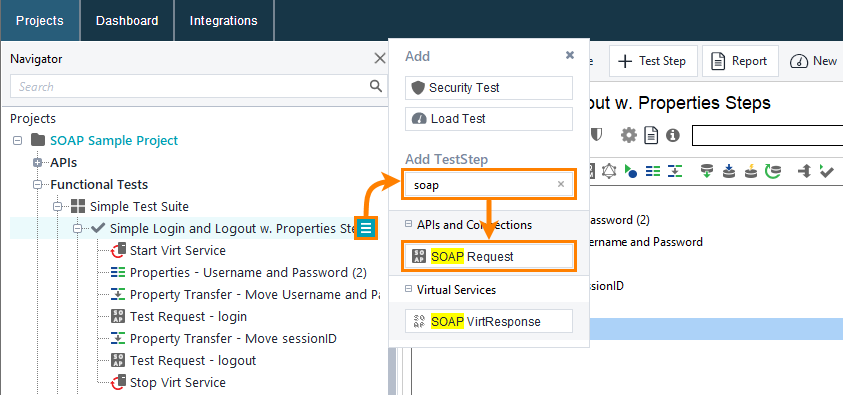Image resolution: width=843 pixels, height=395 pixels.
Task: Select Functional Tests in tree
Action: [99, 184]
